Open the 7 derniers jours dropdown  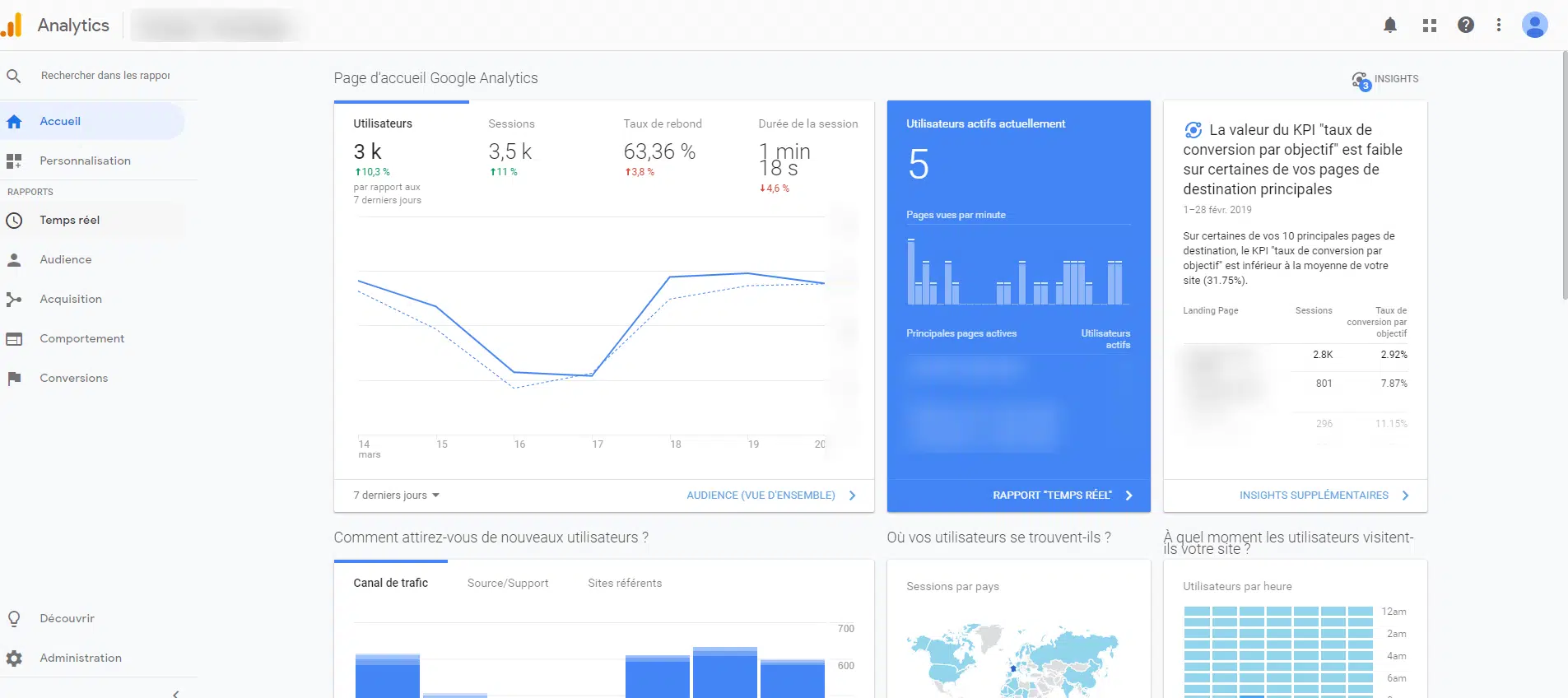point(397,496)
